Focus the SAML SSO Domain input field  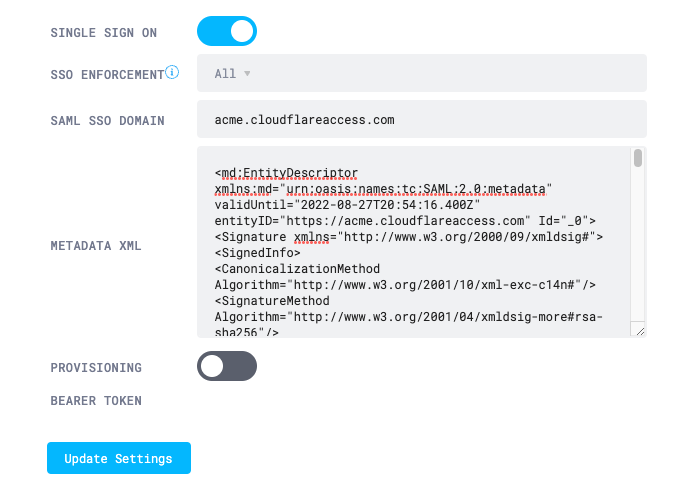pos(421,120)
